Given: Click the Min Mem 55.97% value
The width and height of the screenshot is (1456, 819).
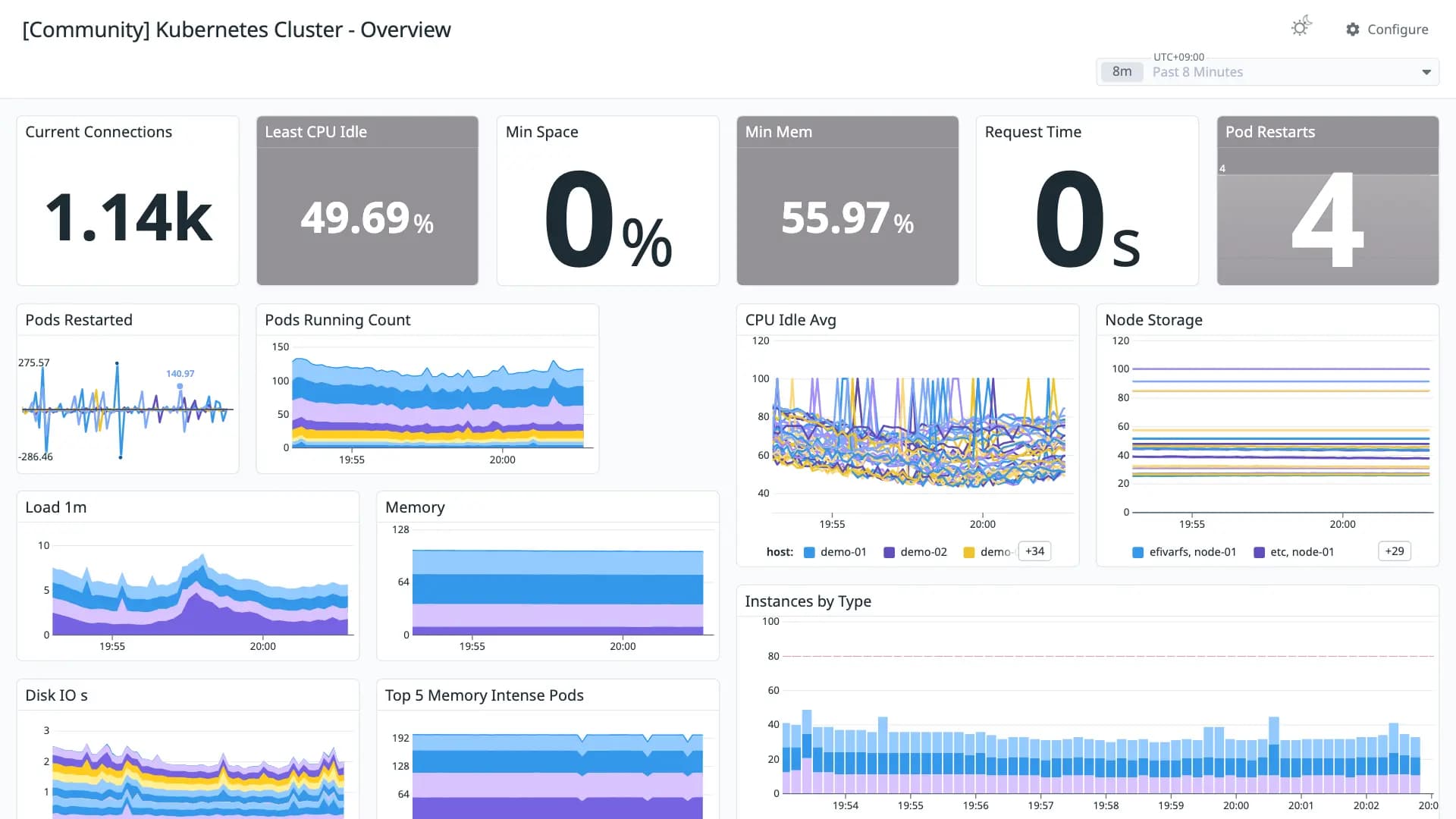Looking at the screenshot, I should coord(847,218).
